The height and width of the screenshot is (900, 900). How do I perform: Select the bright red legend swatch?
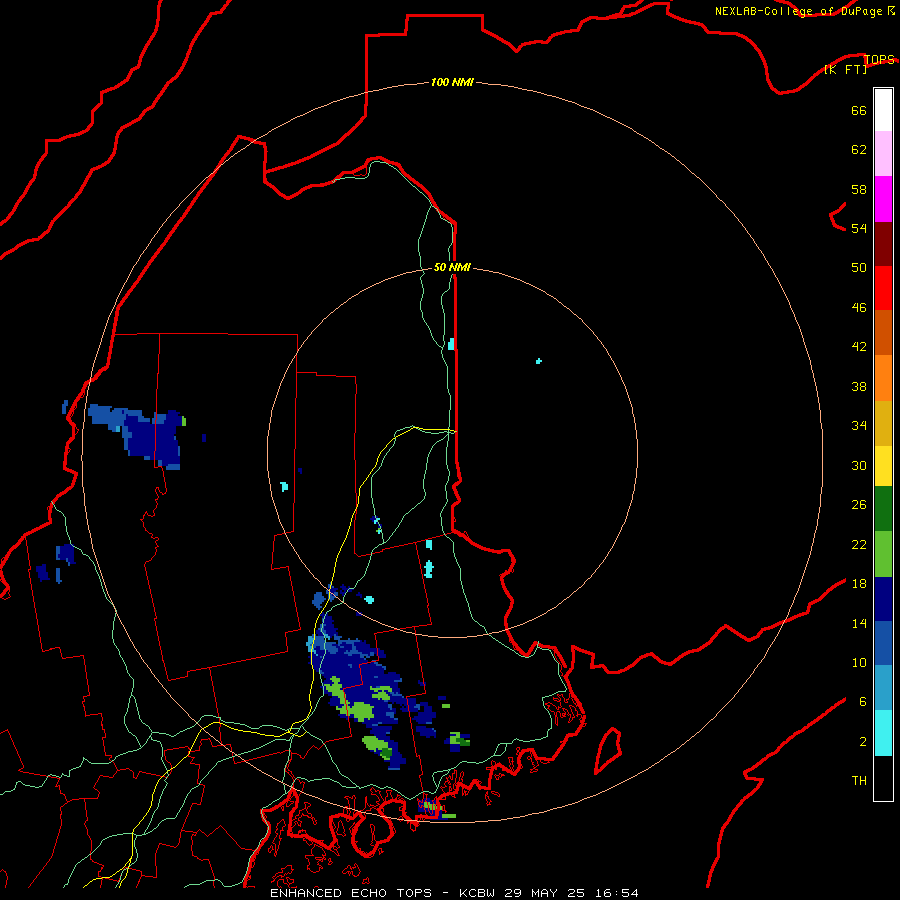[x=883, y=288]
